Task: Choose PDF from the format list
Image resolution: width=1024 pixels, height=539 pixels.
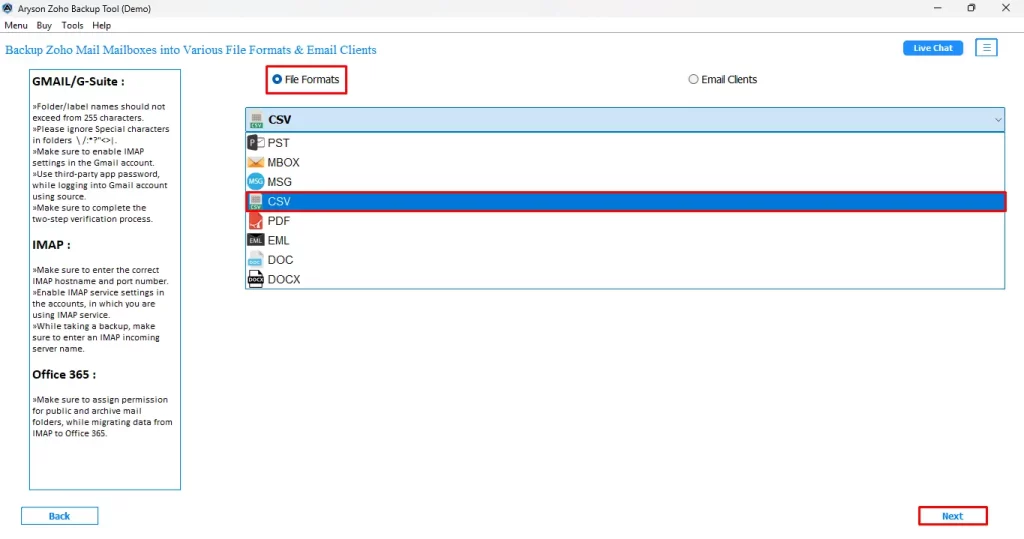Action: tap(625, 221)
